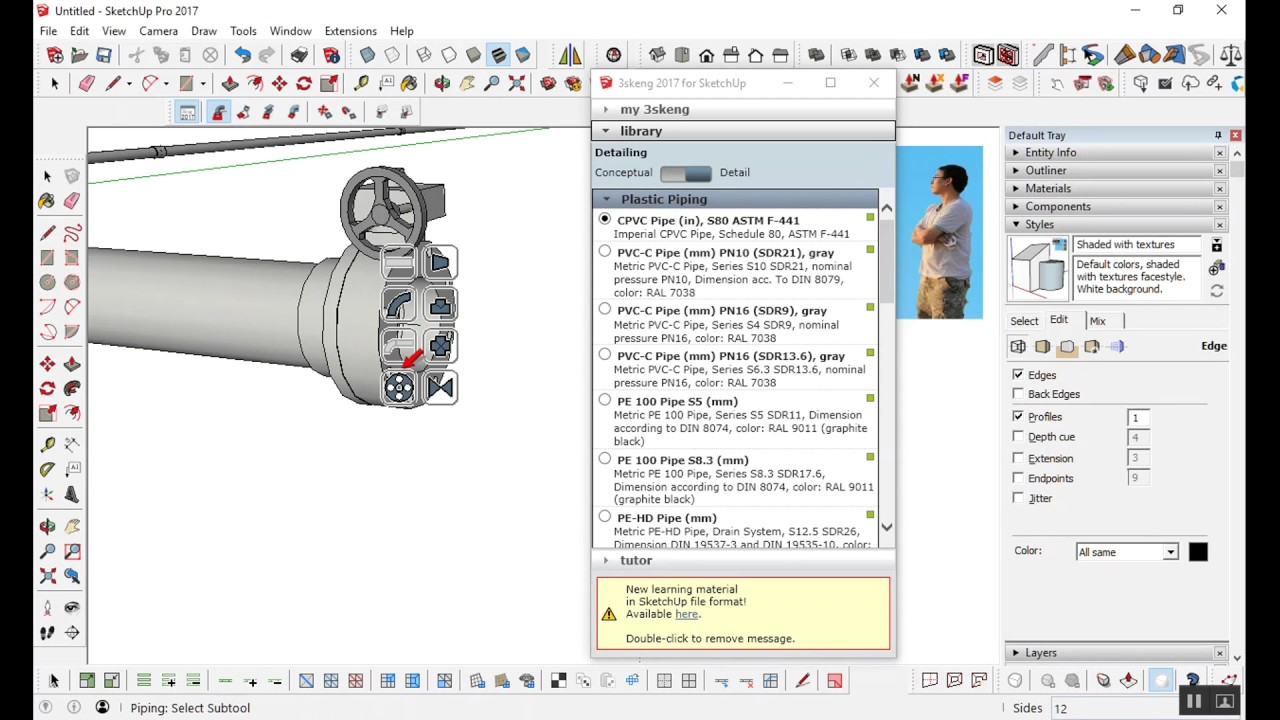1280x720 pixels.
Task: Select the Move tool in top toolbar
Action: [x=279, y=84]
